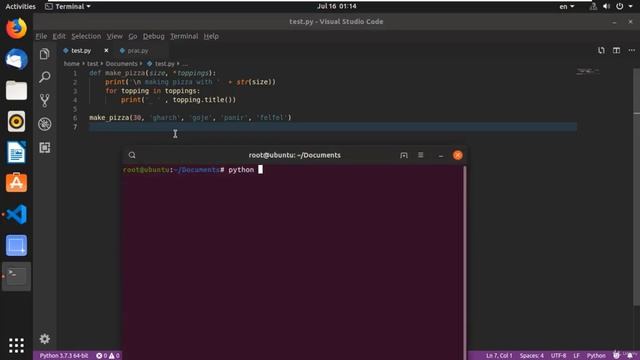Click line number 6 in the gutter
640x360 pixels.
75,118
